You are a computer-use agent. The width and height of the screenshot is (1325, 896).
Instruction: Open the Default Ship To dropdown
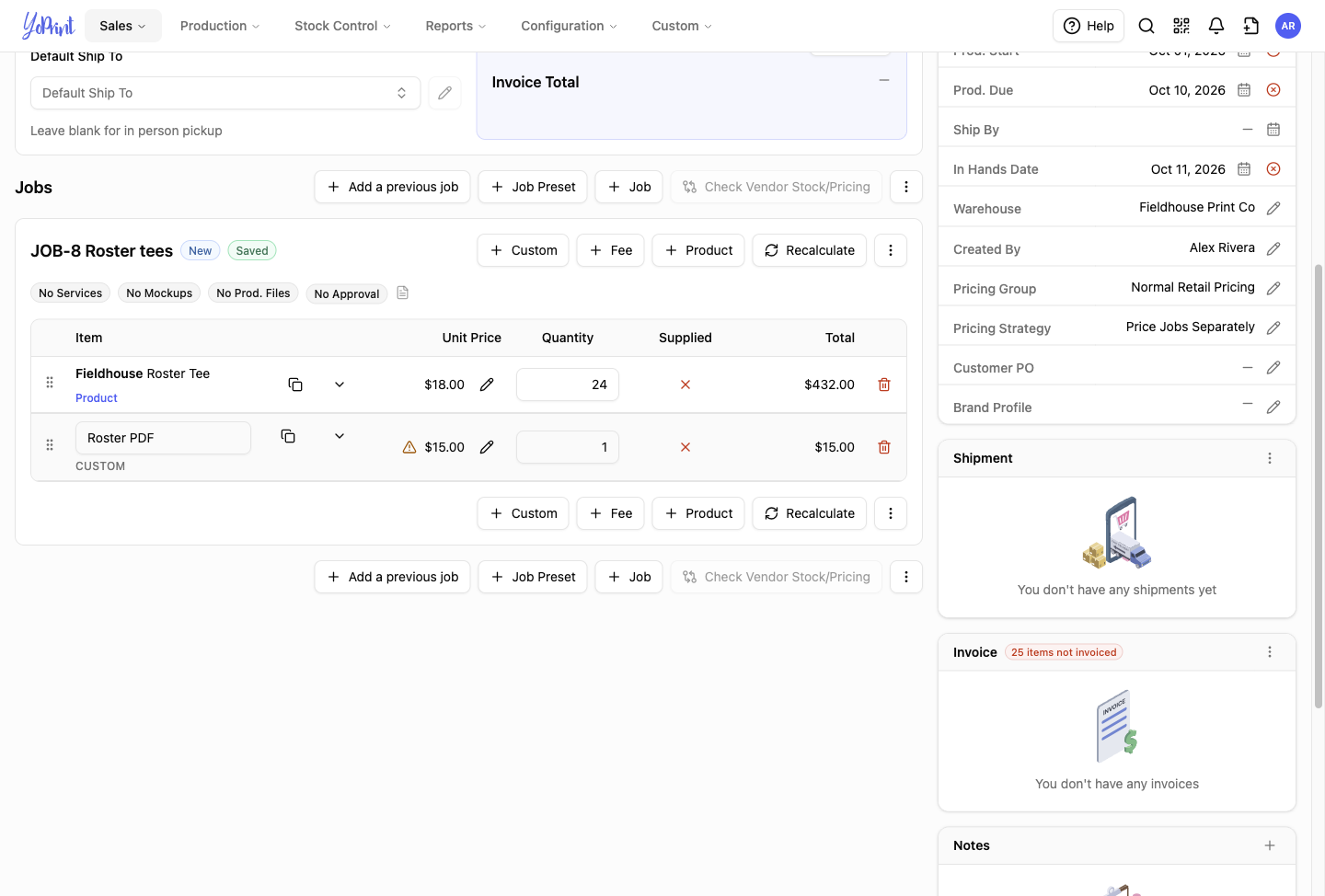[x=225, y=93]
